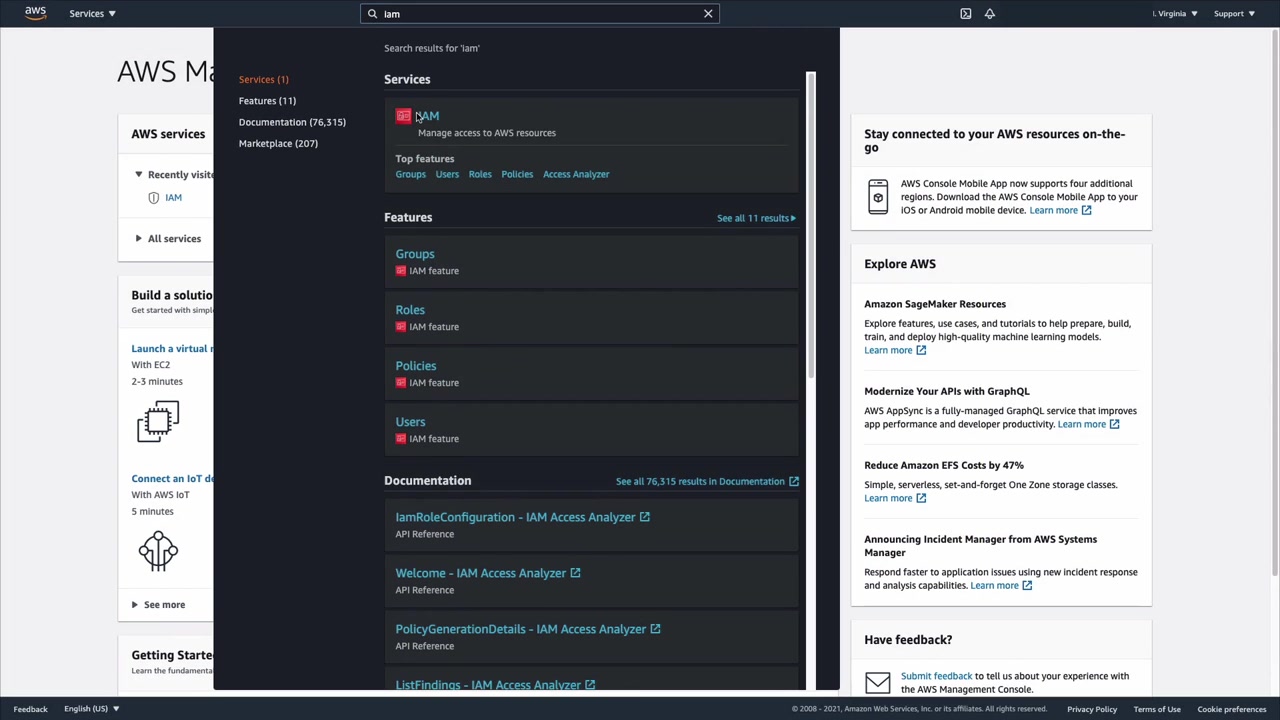Click the AWS IoT device icon

click(158, 551)
